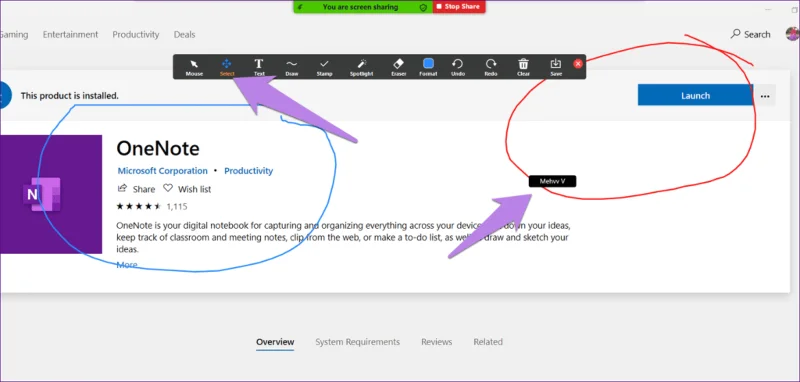Activate the Select annotation tool

click(x=227, y=67)
